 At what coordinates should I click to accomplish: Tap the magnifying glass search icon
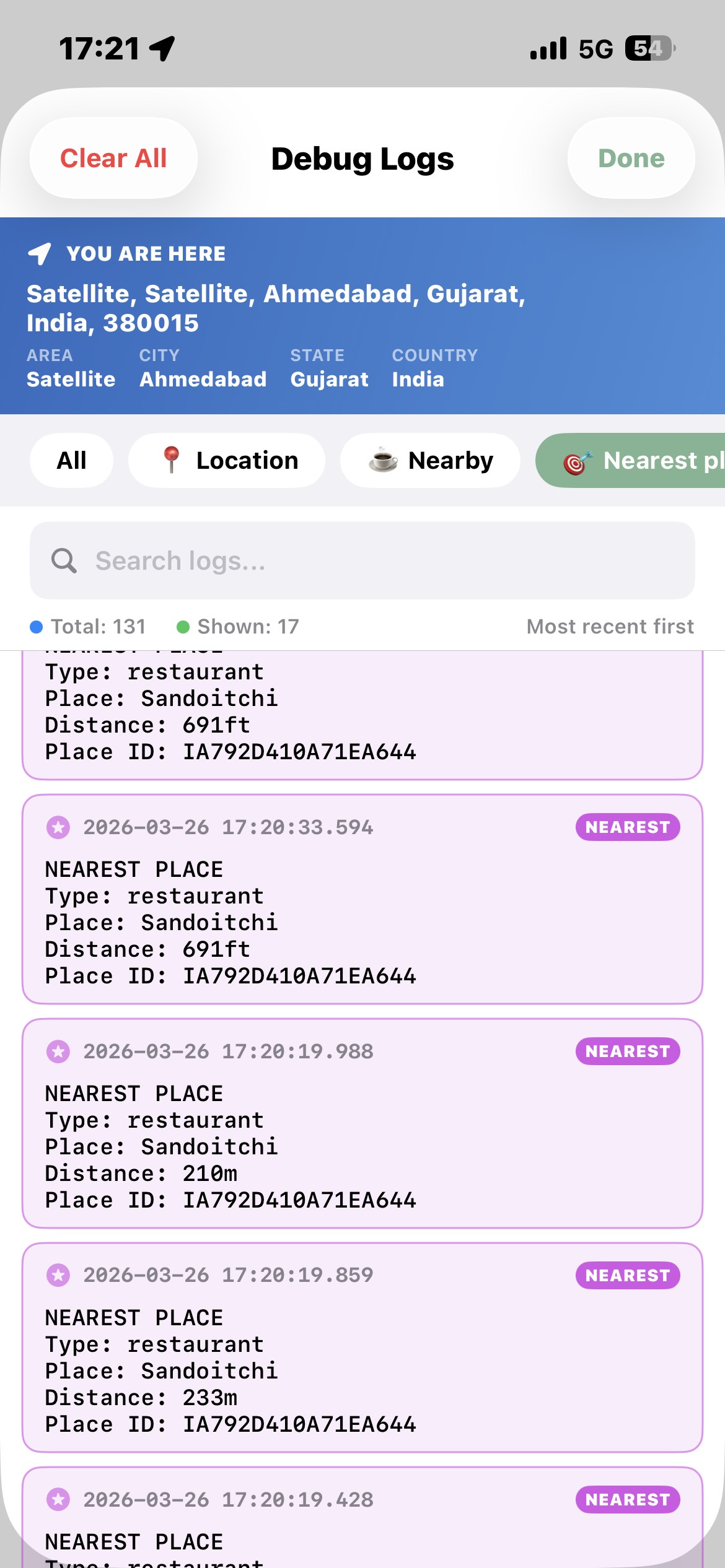click(x=64, y=561)
